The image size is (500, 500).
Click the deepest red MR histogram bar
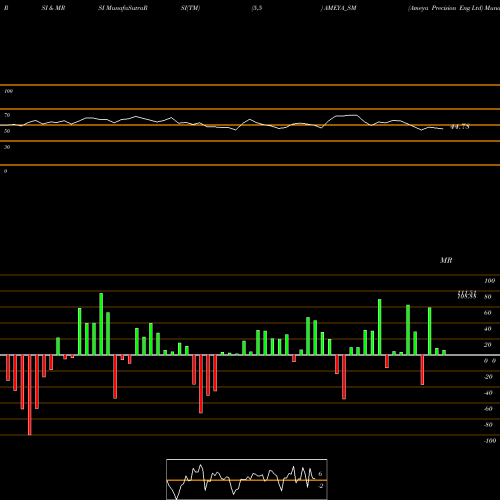30,395
